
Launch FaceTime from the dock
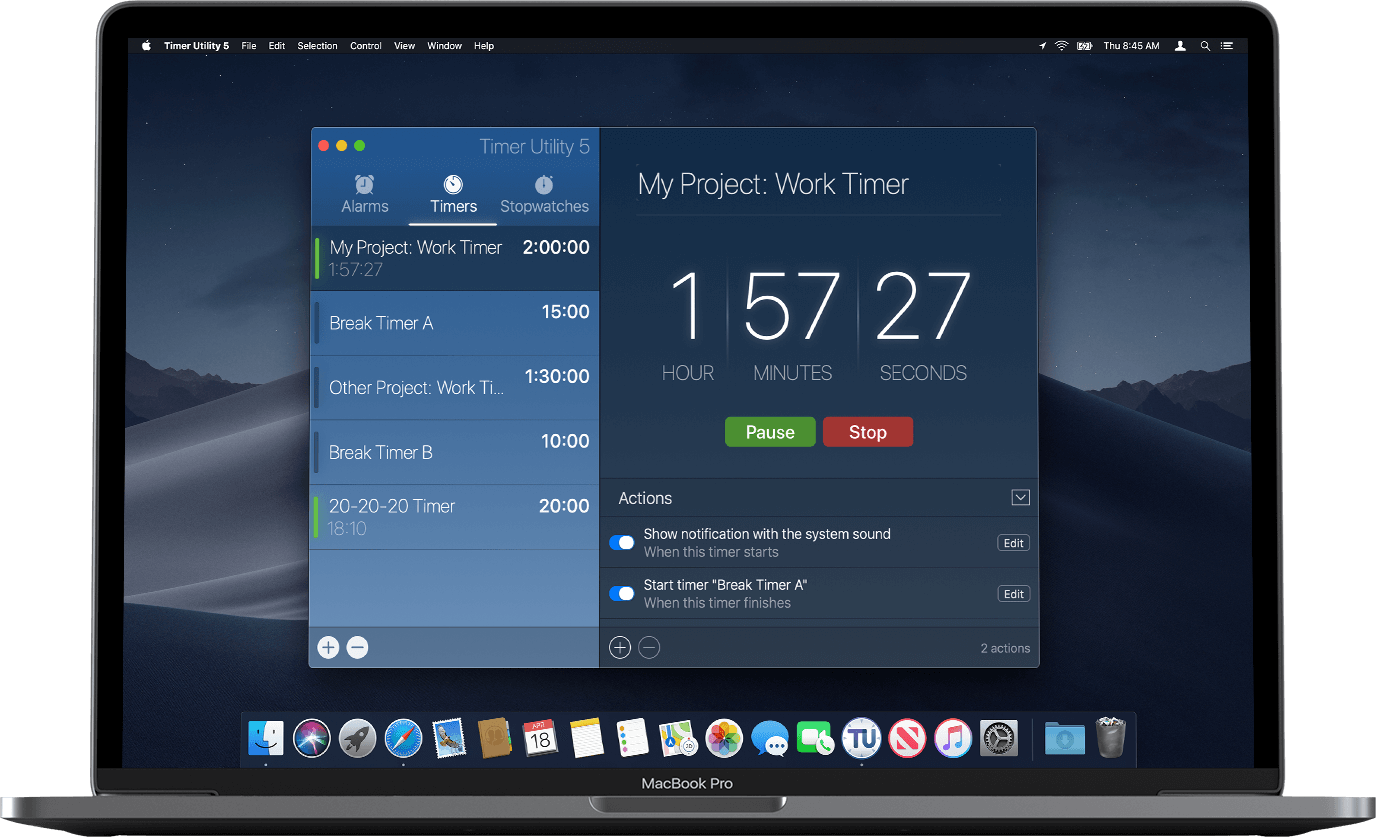coord(816,739)
